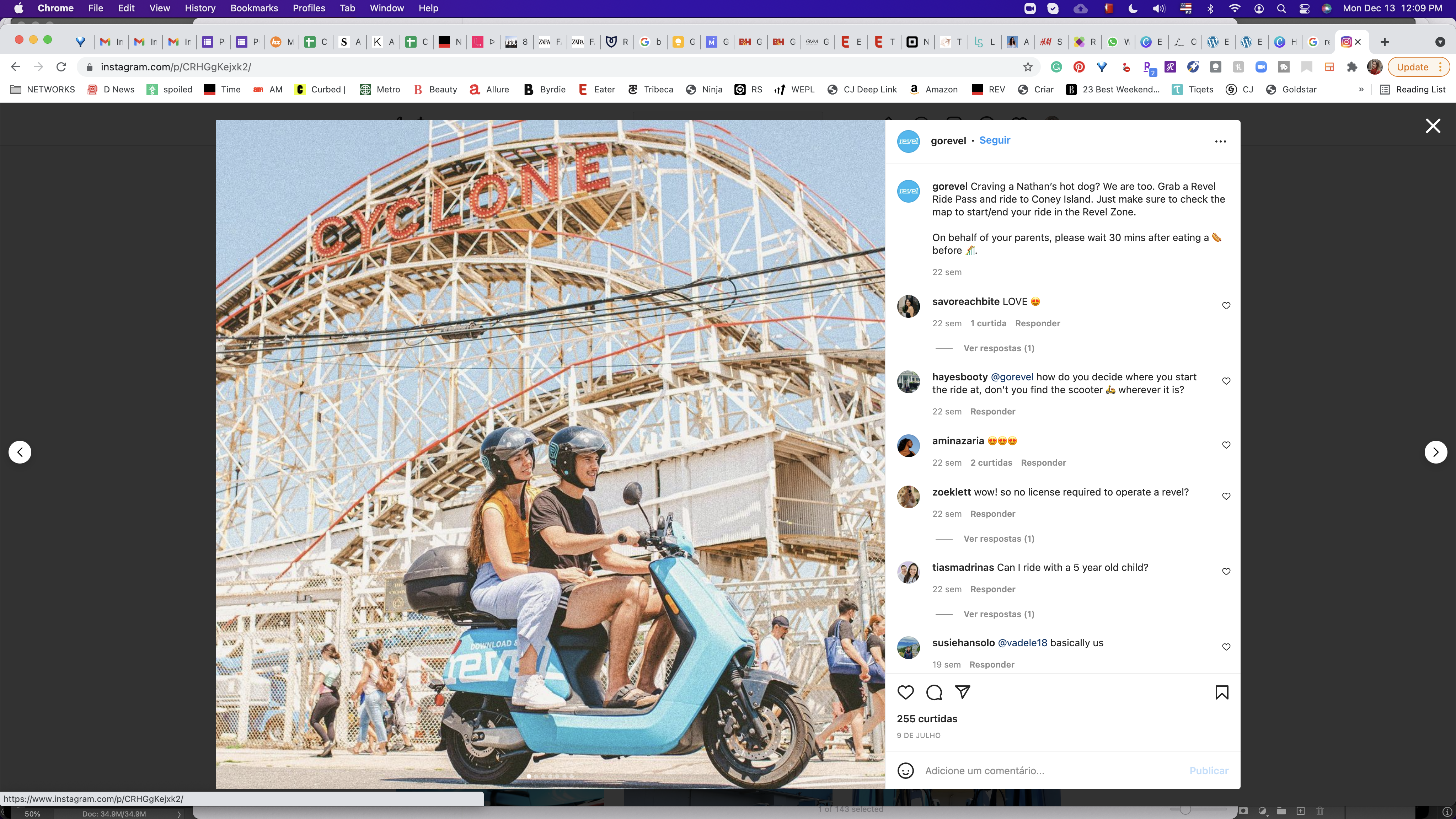
Task: Close the Instagram post overlay with the X
Action: point(1433,125)
